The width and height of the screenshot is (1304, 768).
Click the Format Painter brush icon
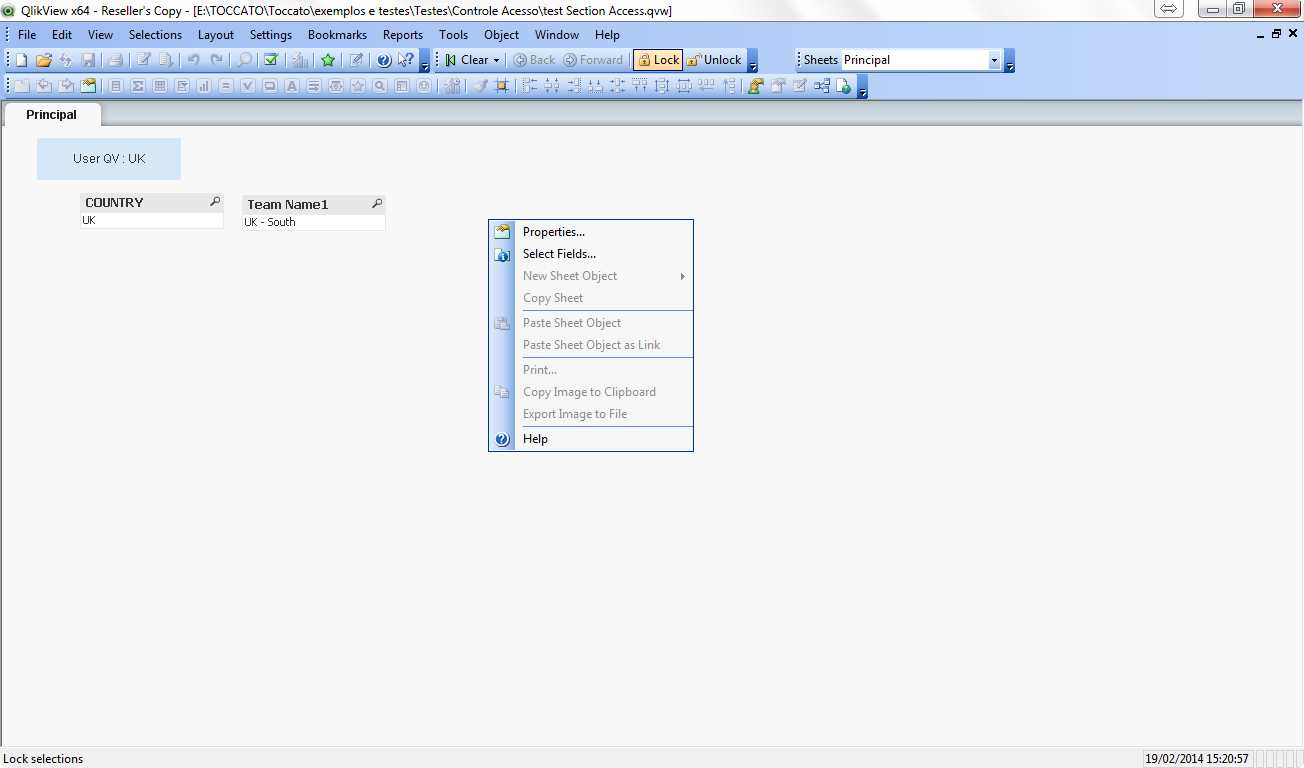481,86
